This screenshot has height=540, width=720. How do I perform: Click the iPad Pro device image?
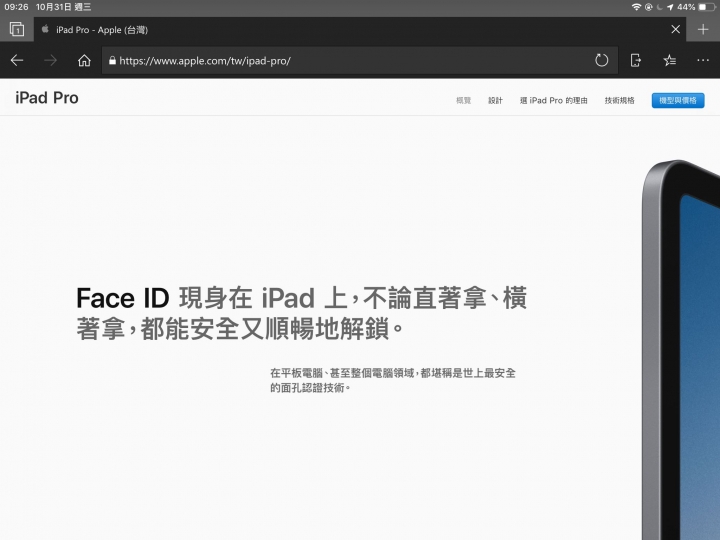[681, 350]
